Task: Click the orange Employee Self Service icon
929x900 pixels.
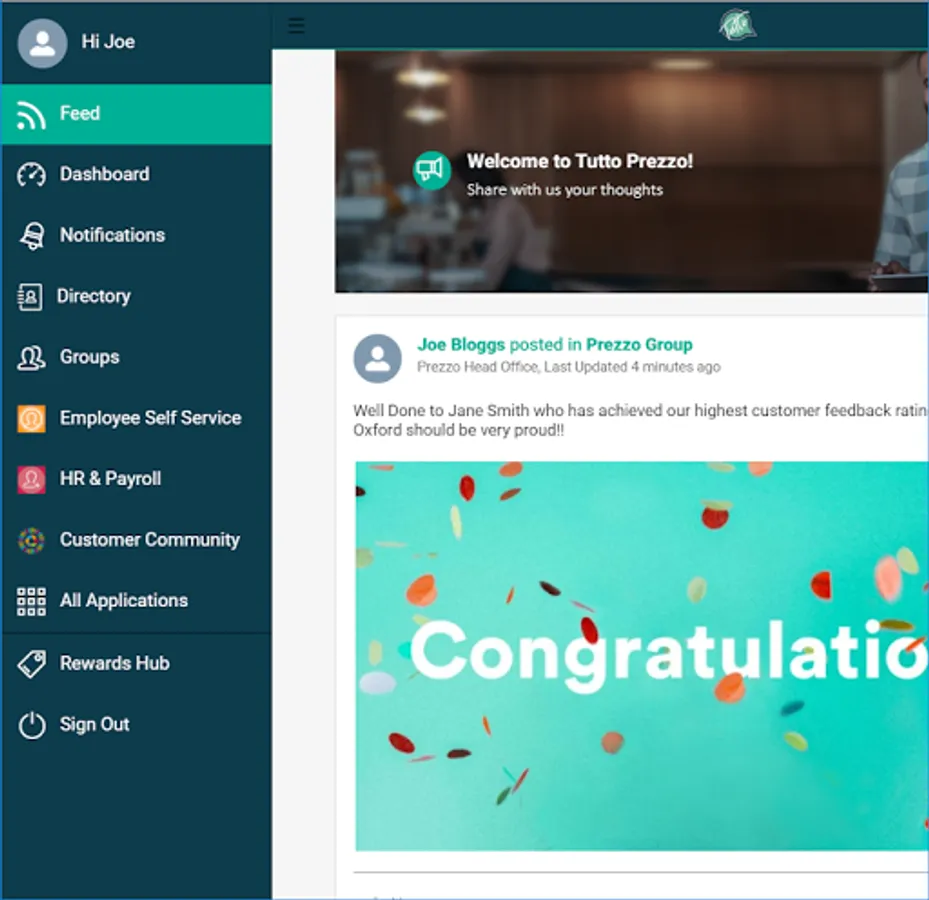Action: point(31,418)
